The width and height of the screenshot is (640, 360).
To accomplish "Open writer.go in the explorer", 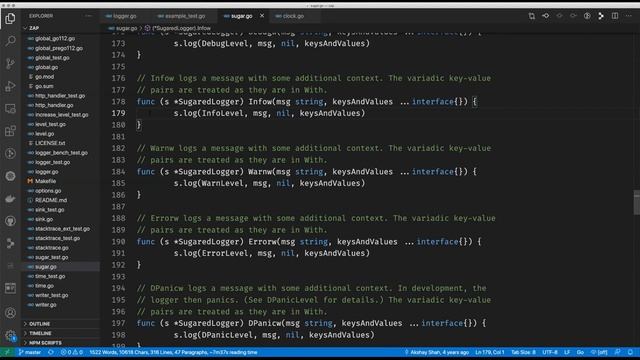I will pyautogui.click(x=60, y=304).
